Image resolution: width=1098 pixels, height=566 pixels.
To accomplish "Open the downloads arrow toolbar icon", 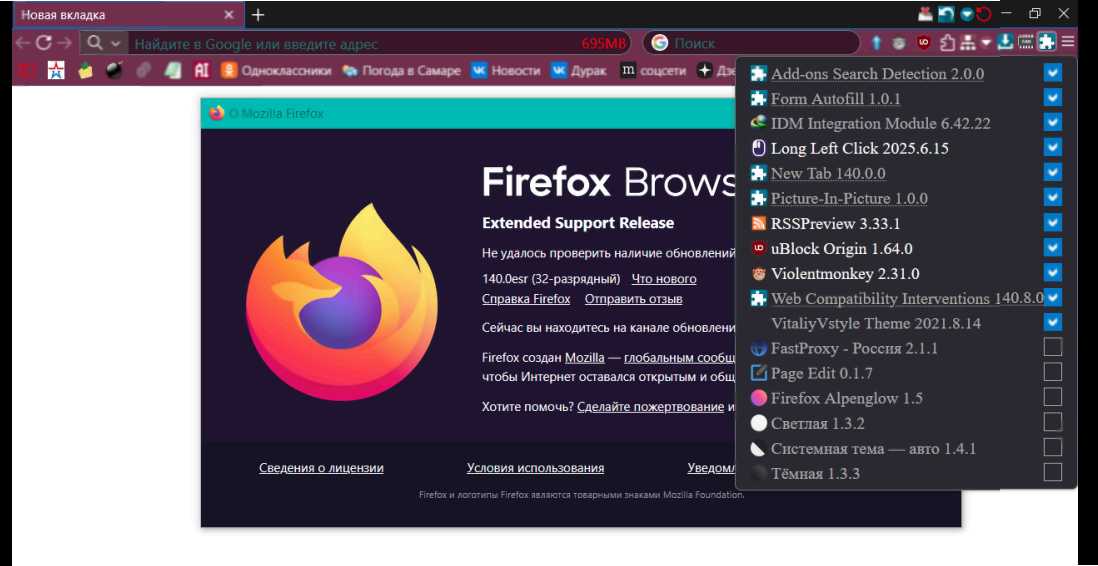I will pos(1006,42).
